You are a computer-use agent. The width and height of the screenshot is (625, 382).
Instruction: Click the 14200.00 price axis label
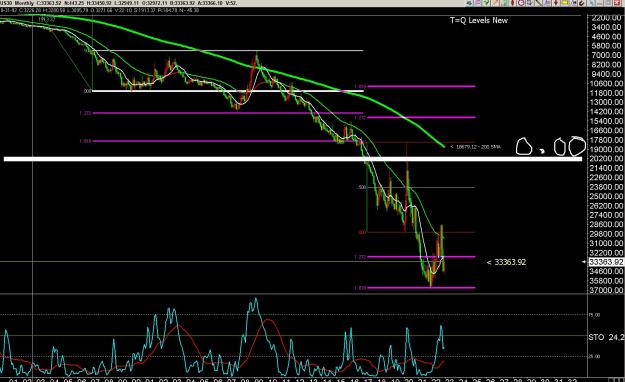[x=605, y=111]
